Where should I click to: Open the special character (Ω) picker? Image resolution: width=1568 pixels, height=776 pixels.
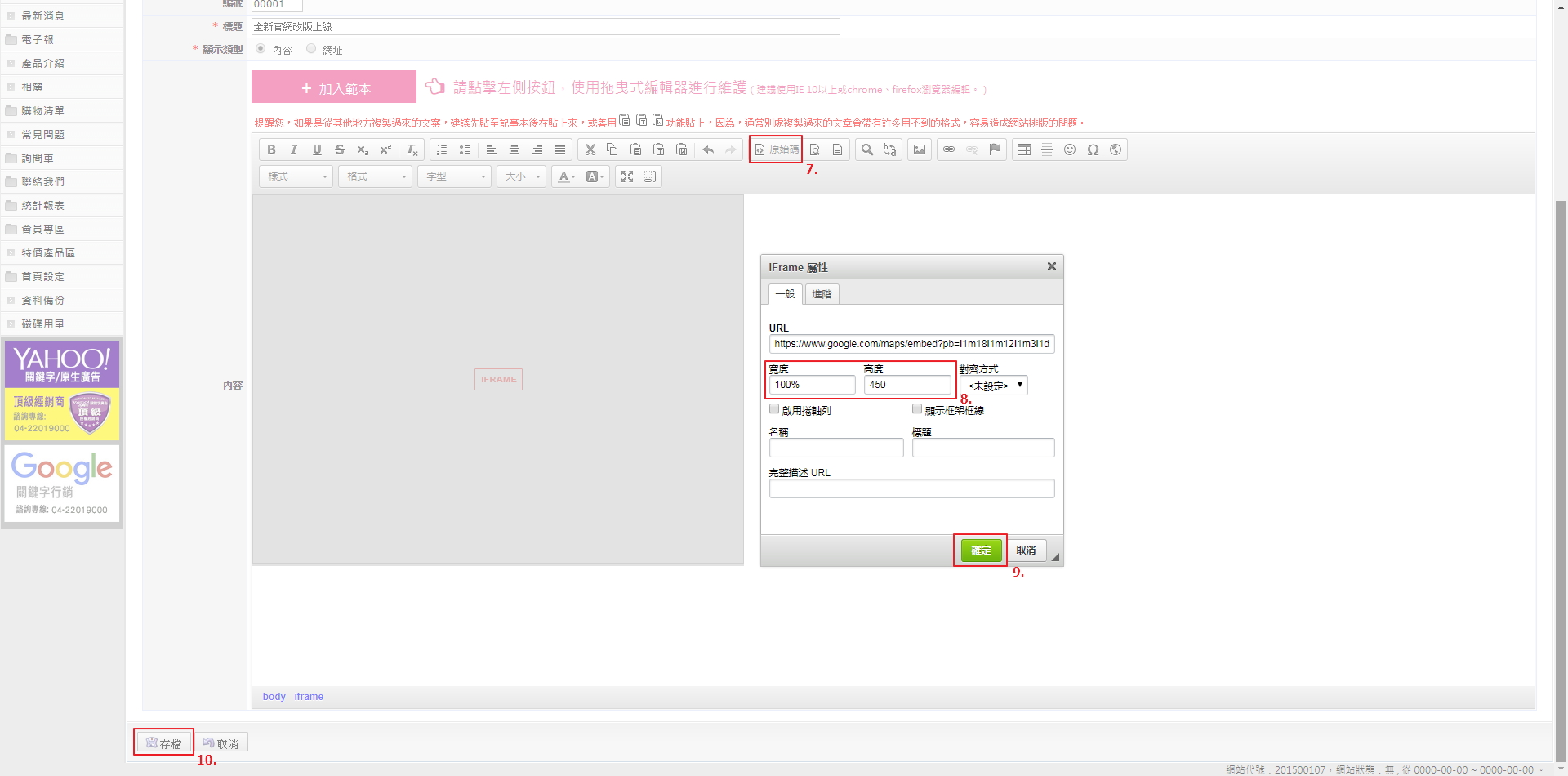coord(1093,149)
